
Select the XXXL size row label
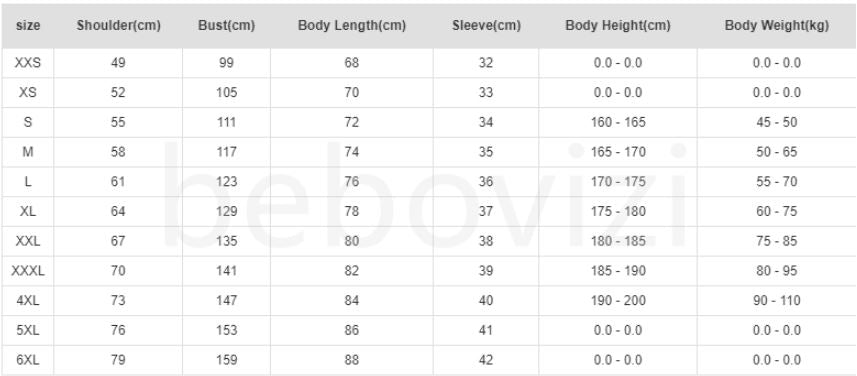(x=28, y=271)
